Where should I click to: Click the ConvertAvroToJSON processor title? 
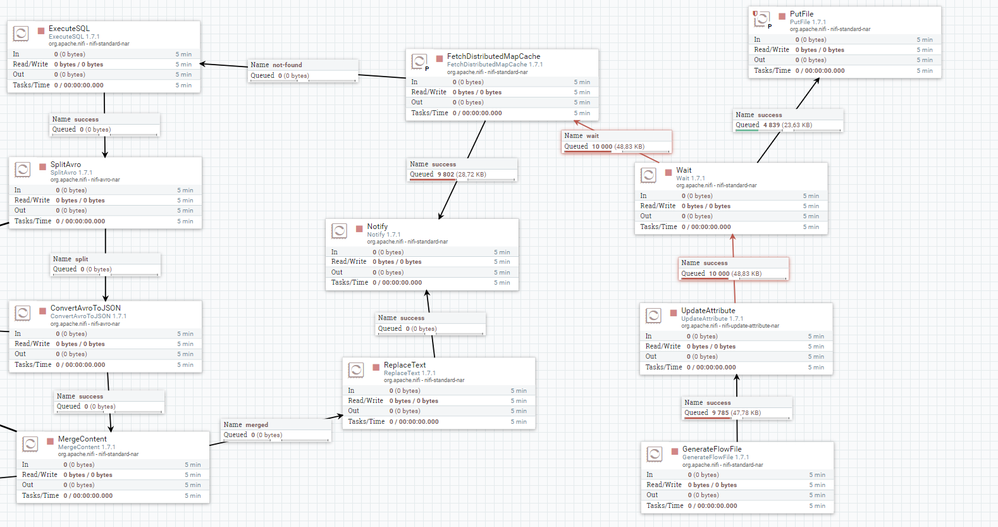pyautogui.click(x=85, y=308)
